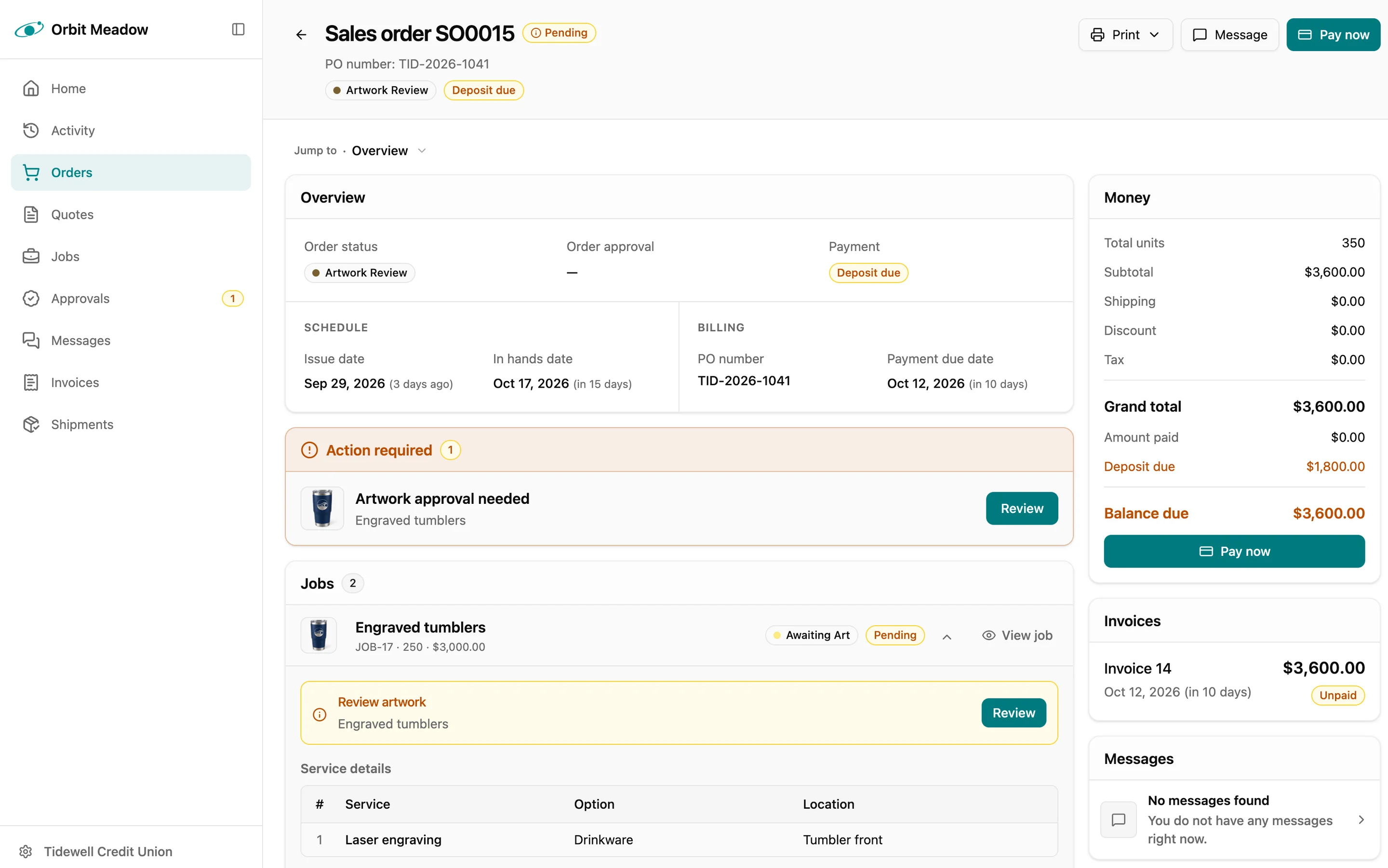Click the Jobs count badge showing 2

click(x=353, y=583)
